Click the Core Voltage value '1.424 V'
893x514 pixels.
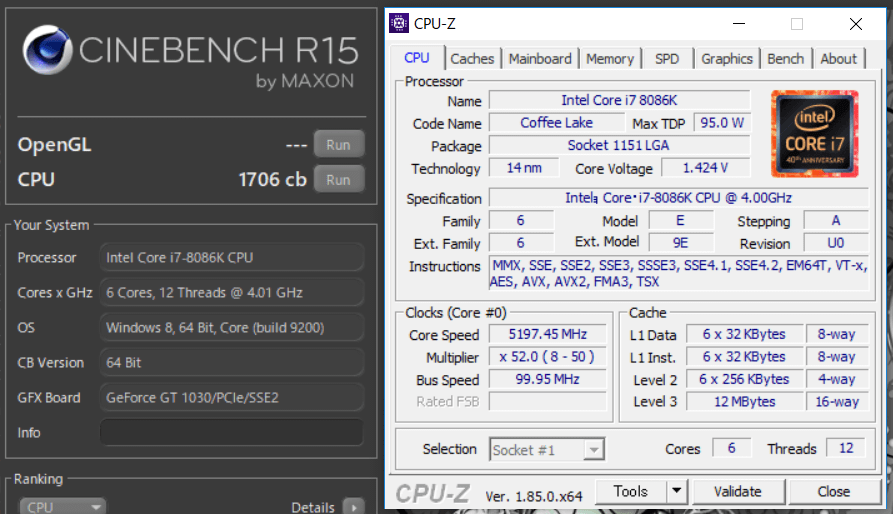pyautogui.click(x=705, y=168)
